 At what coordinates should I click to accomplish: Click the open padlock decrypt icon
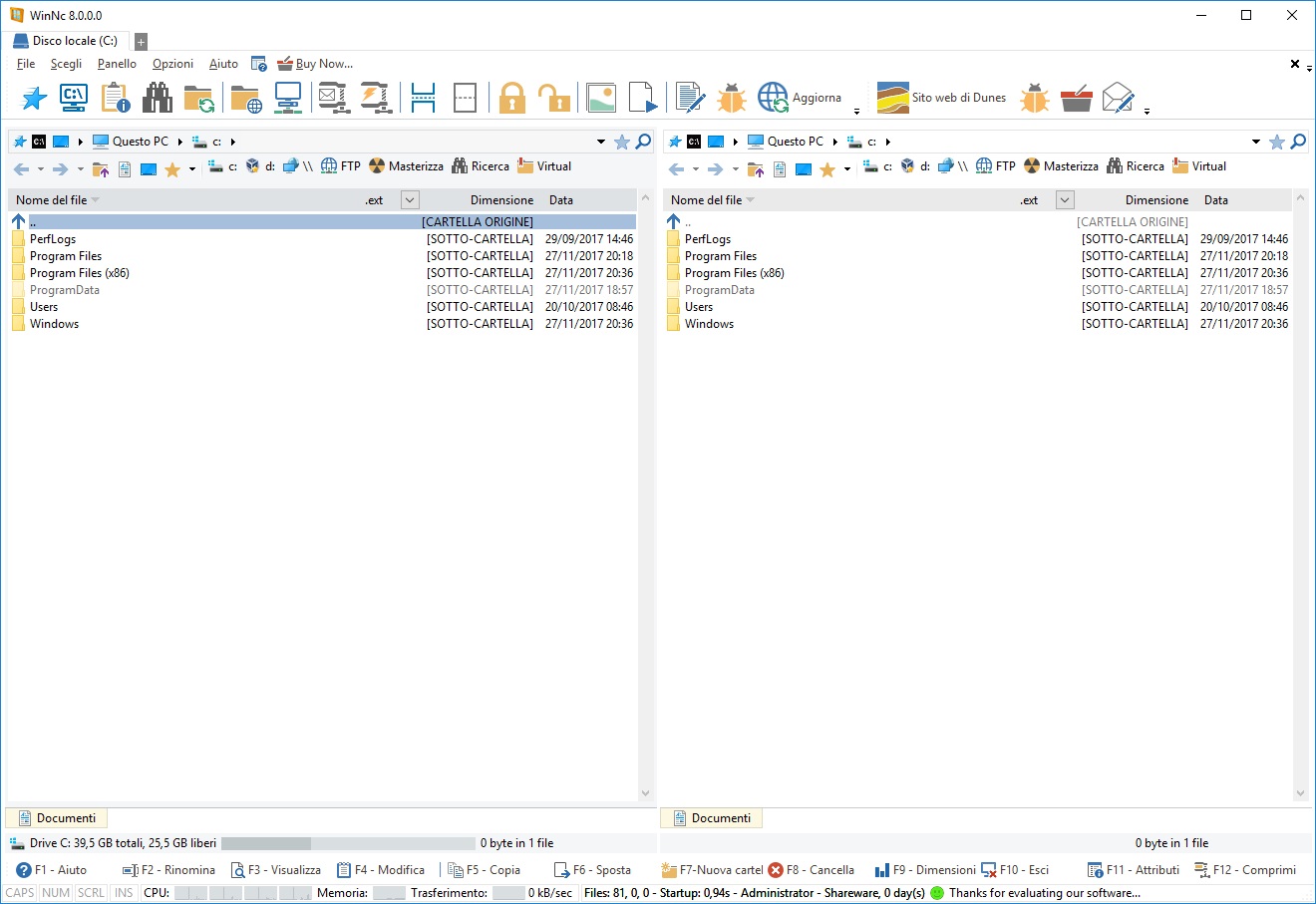coord(553,98)
